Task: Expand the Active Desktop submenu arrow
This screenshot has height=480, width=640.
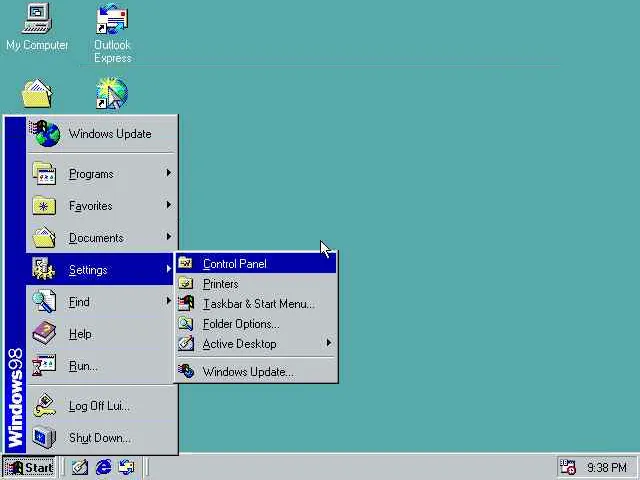Action: point(329,343)
